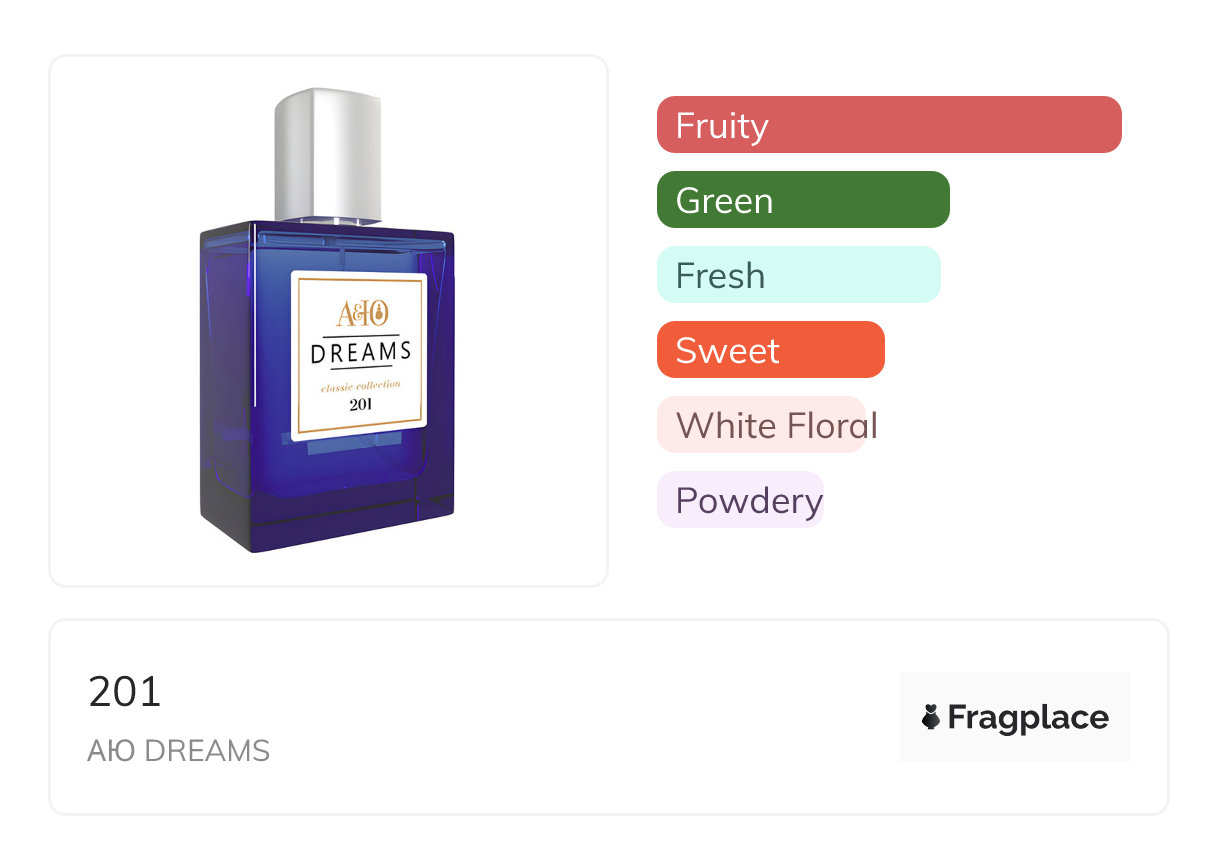Open the АЮ DREAMS brand link
Viewport: 1218px width, 864px height.
point(179,751)
